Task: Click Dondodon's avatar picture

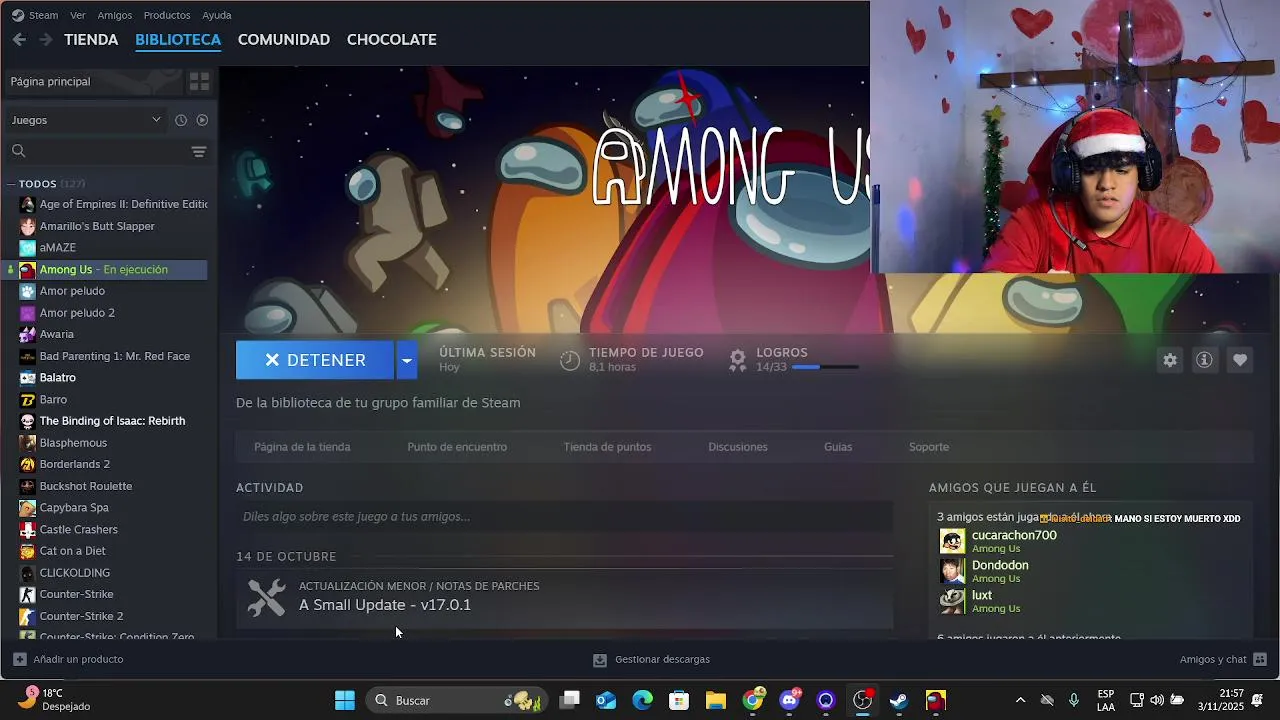Action: pos(952,571)
